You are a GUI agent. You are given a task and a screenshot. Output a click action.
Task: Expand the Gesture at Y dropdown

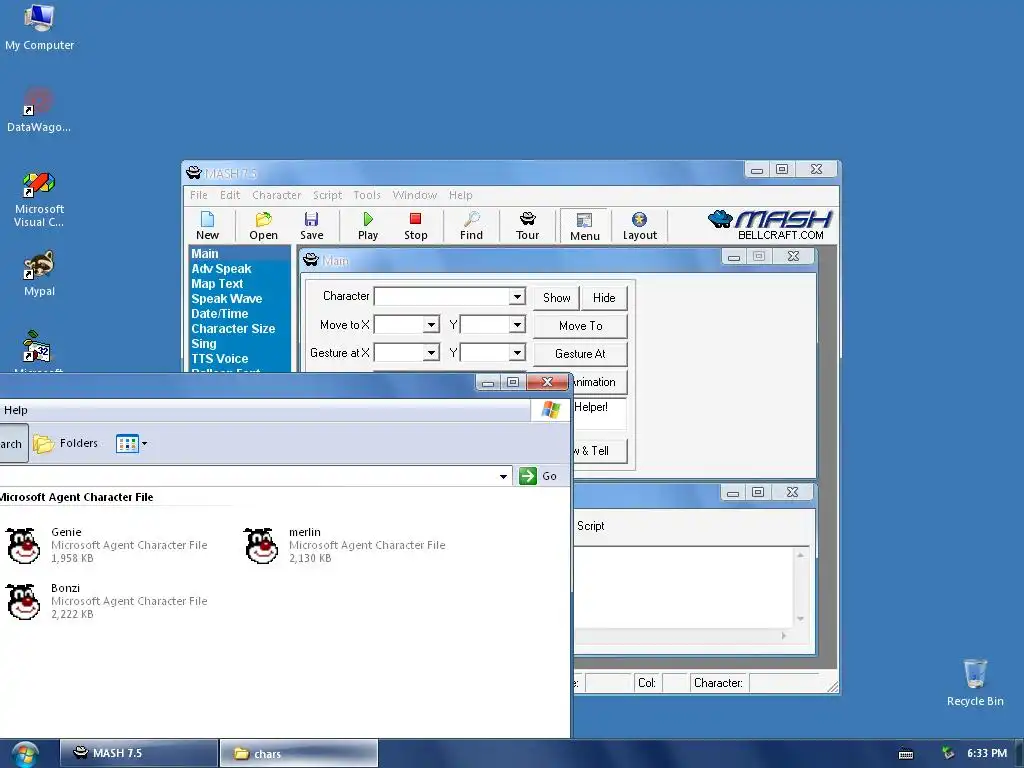[517, 353]
